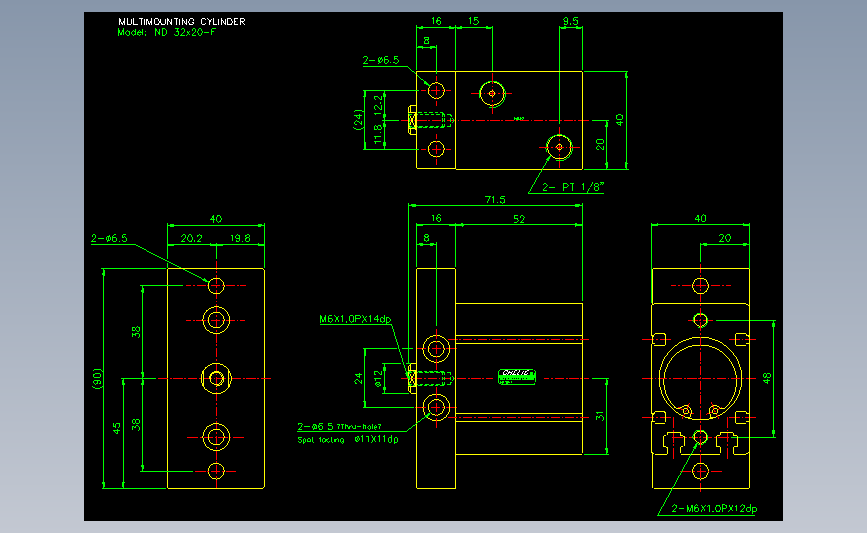The width and height of the screenshot is (867, 533).
Task: Click the '31' dimension value
Action: tap(599, 416)
